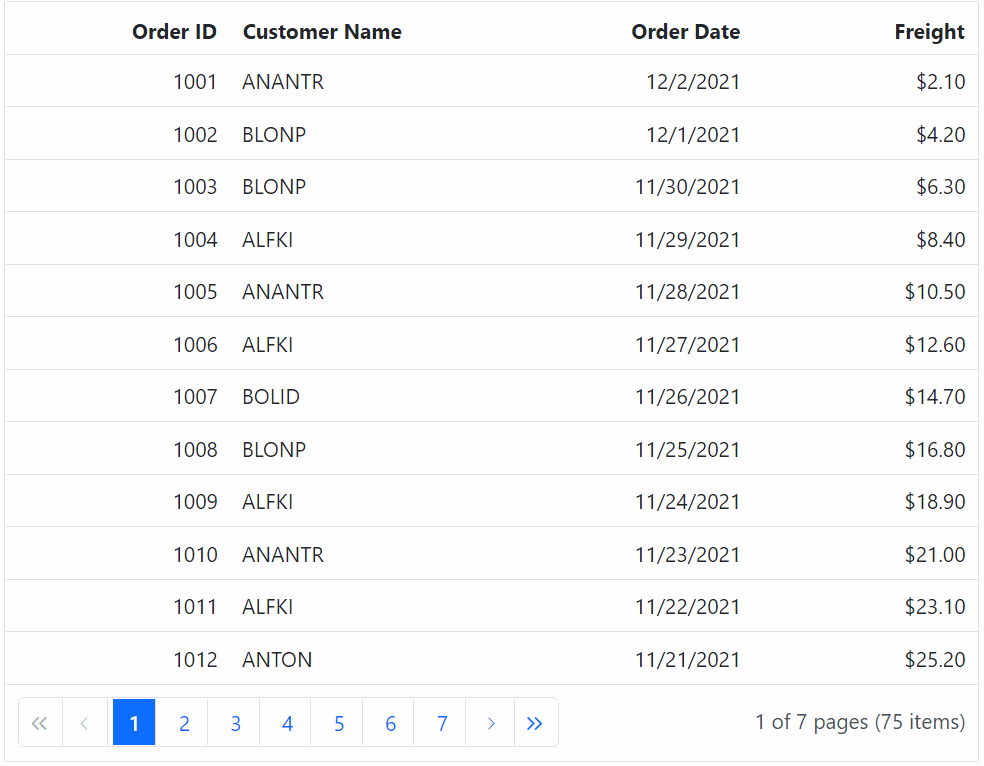The width and height of the screenshot is (984, 766).
Task: Open page 3 of the grid
Action: point(235,723)
